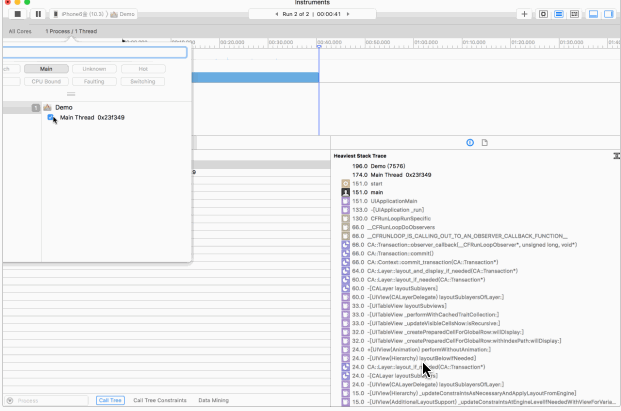621x411 pixels.
Task: Toggle the bottom detail pane icon
Action: pos(593,14)
